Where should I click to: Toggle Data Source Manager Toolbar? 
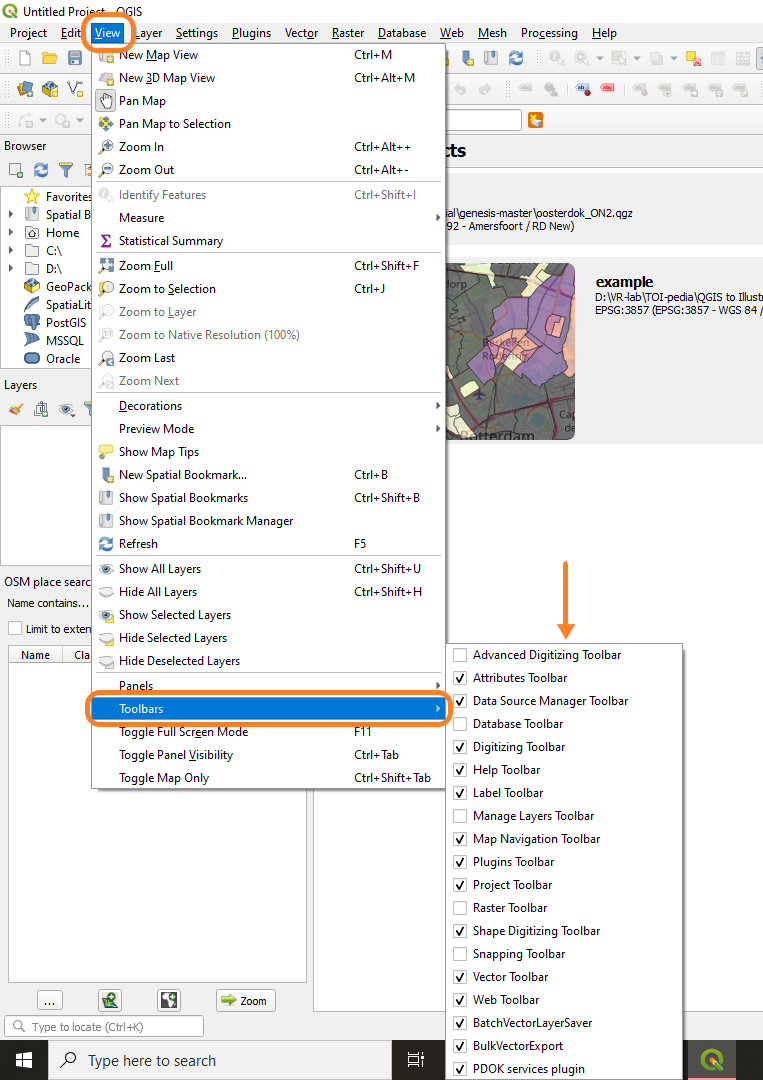[x=460, y=701]
